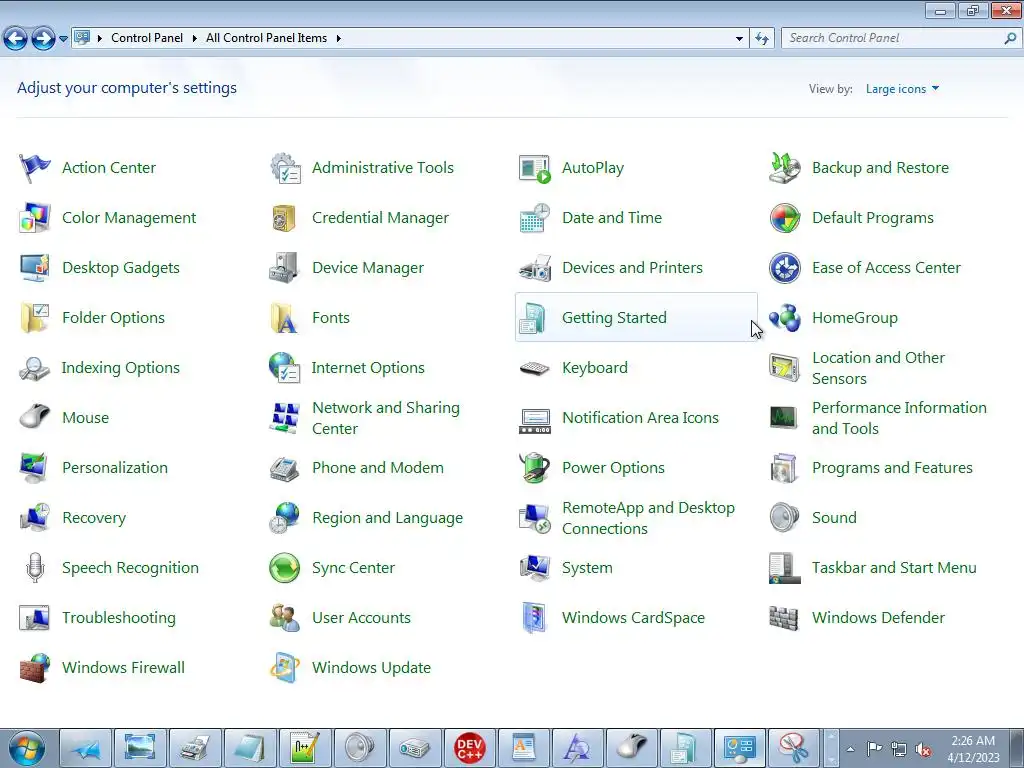Viewport: 1024px width, 768px height.
Task: Open the Recovery link
Action: pos(94,518)
